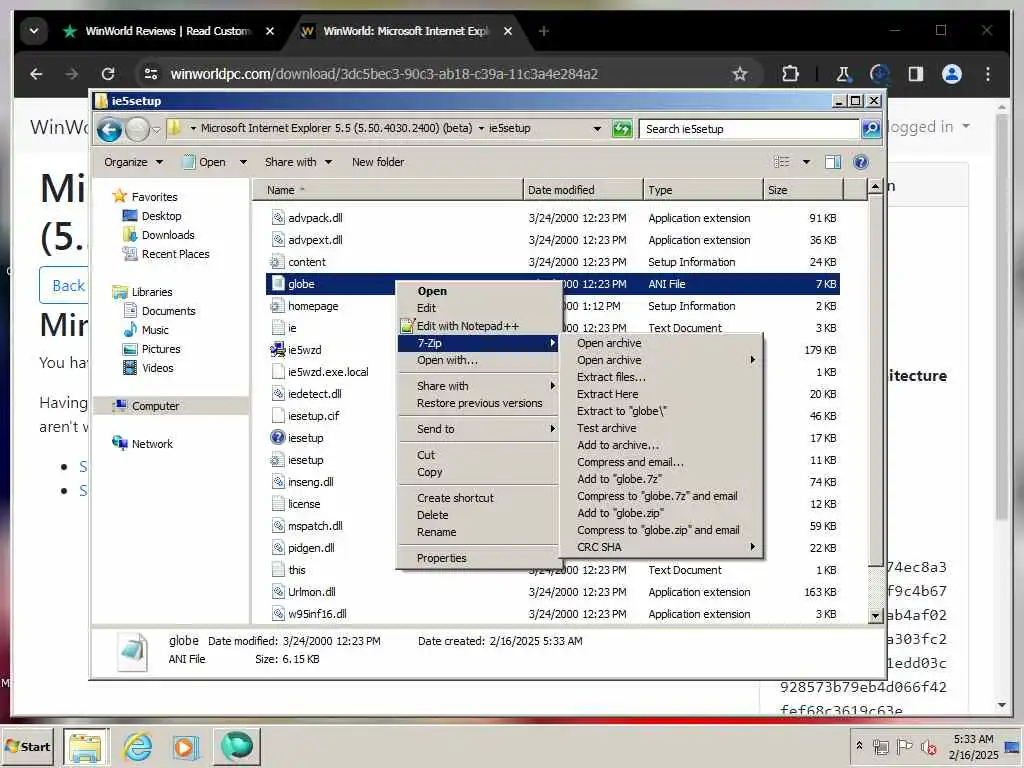
Task: Open the Pictures library
Action: click(x=161, y=349)
